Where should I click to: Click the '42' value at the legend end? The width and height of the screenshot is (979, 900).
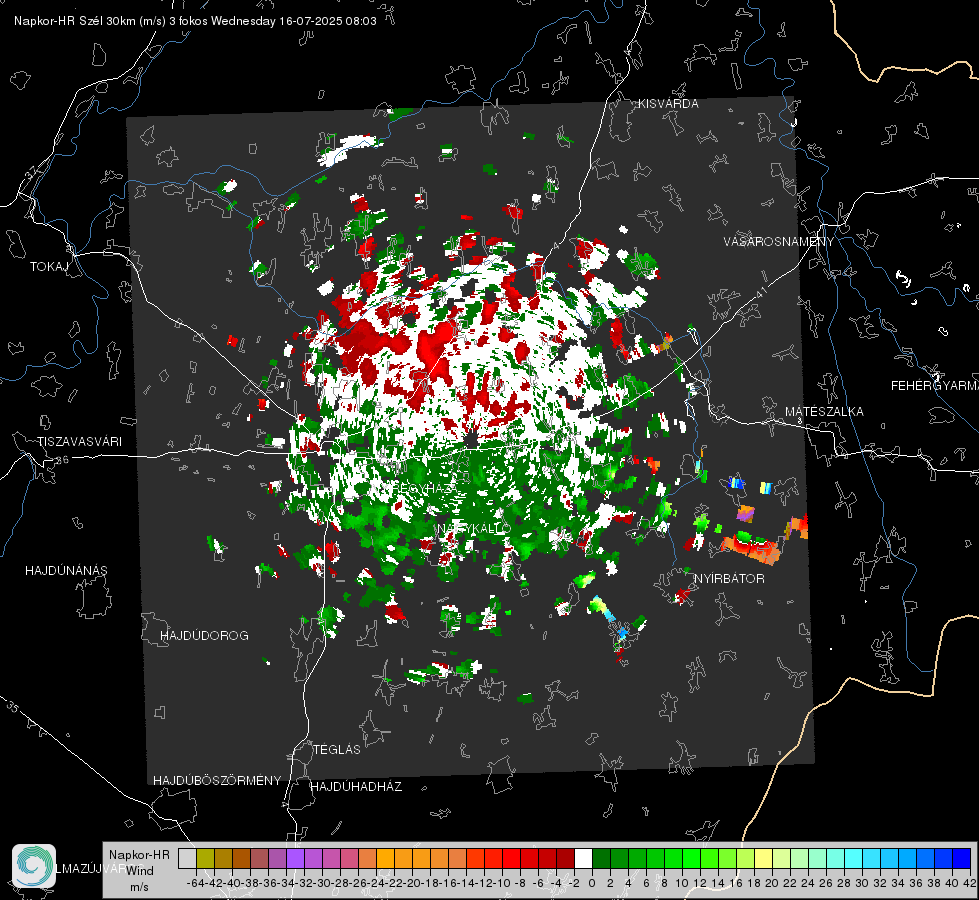click(970, 883)
